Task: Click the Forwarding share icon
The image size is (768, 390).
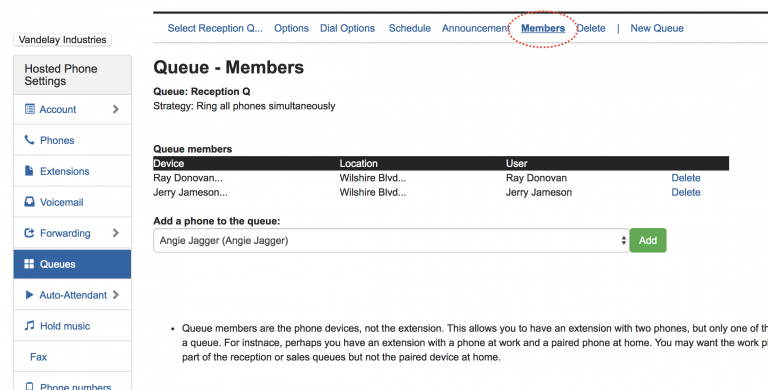Action: [x=29, y=233]
